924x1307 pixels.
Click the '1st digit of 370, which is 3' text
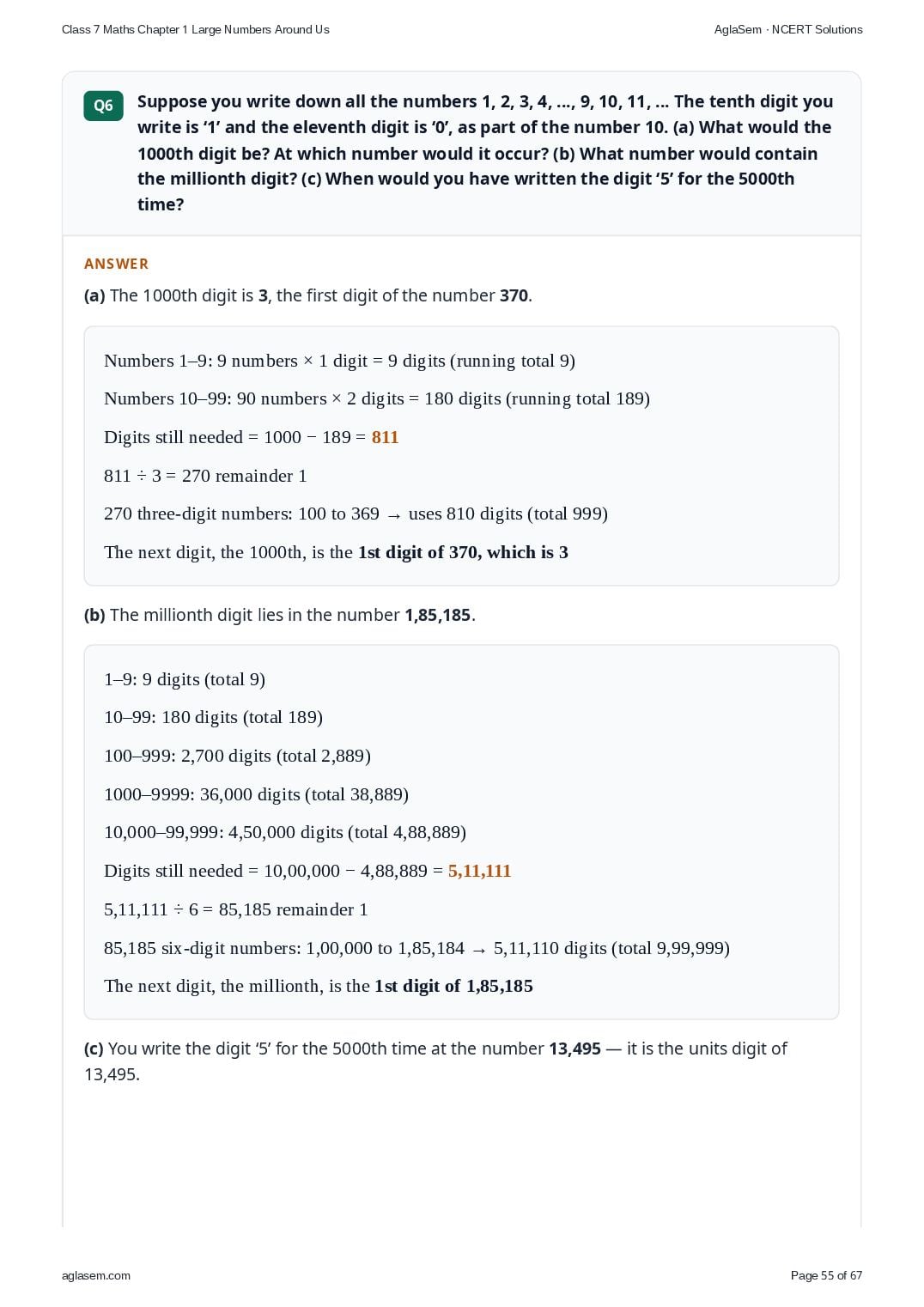[463, 552]
